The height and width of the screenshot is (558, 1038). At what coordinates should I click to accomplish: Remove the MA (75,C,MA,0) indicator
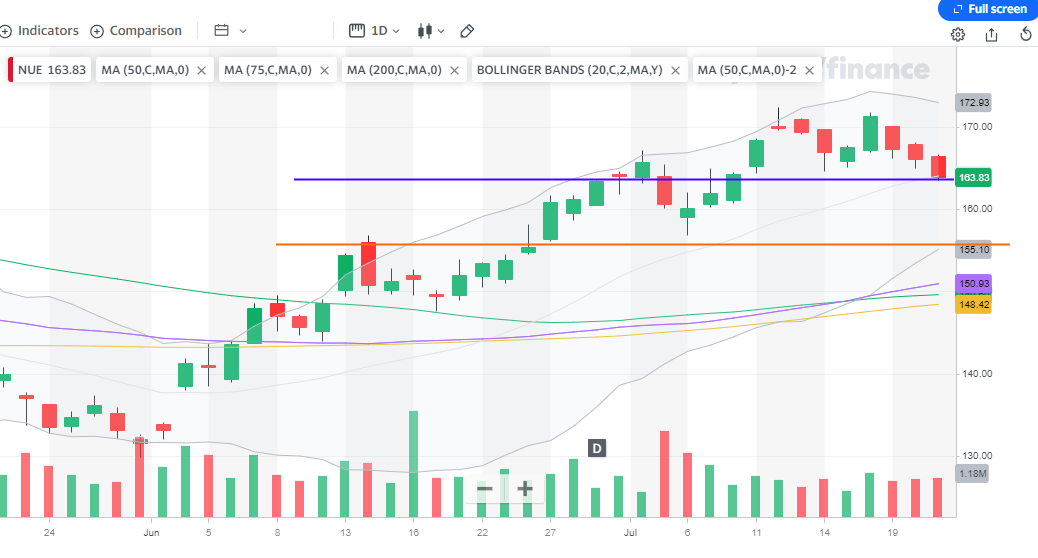point(324,70)
